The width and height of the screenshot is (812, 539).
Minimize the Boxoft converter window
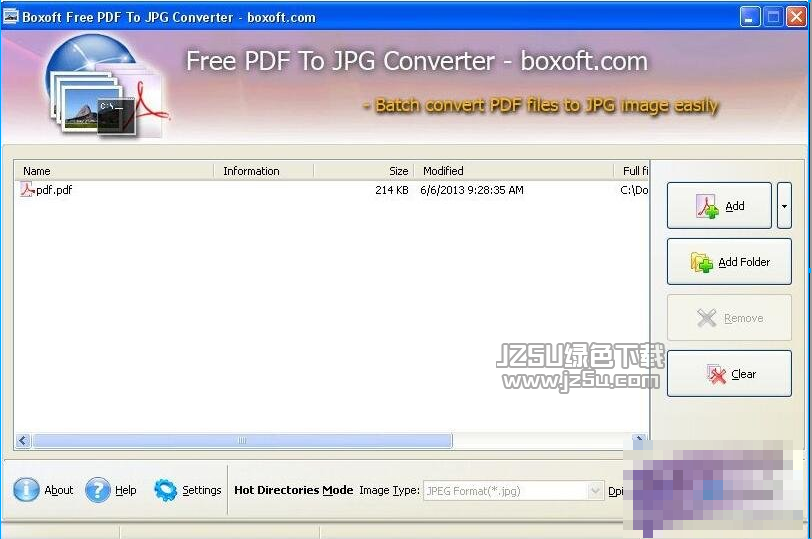click(x=749, y=17)
